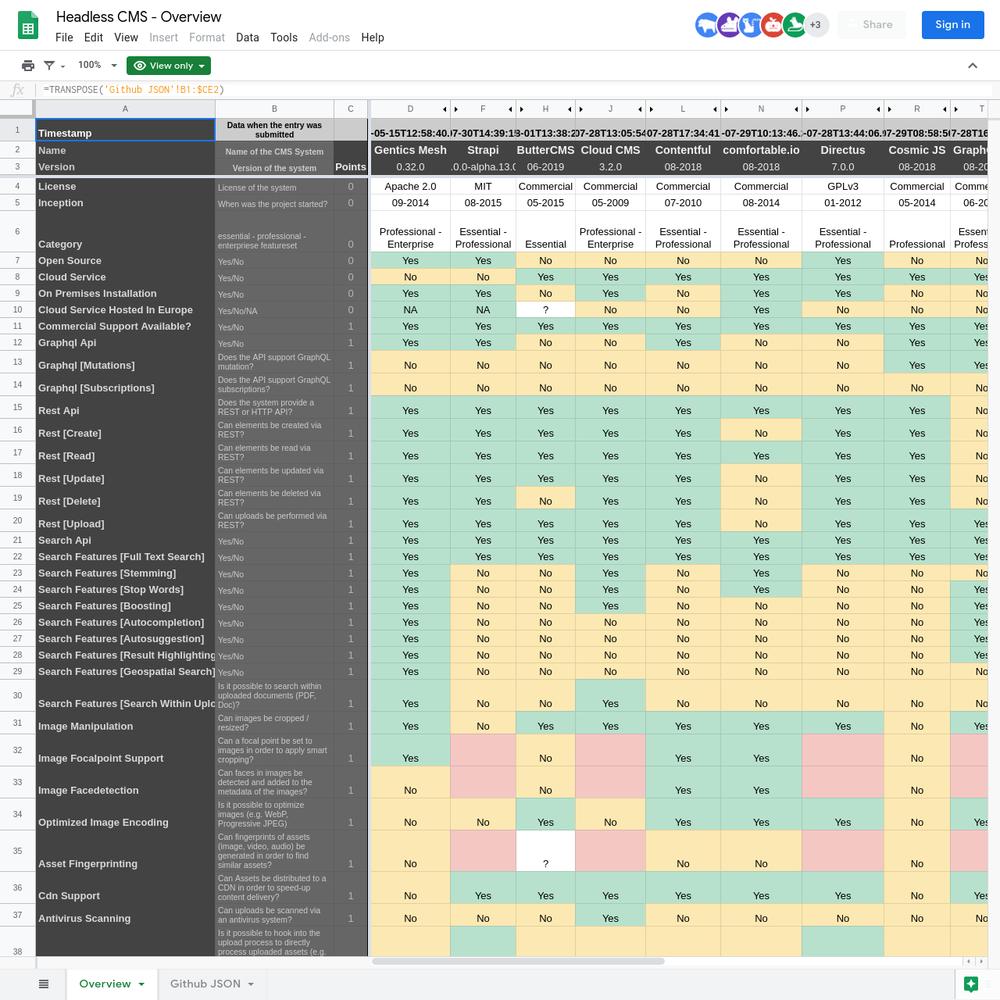Select the row 12 header
Viewport: 1000px width, 1000px height.
click(17, 342)
